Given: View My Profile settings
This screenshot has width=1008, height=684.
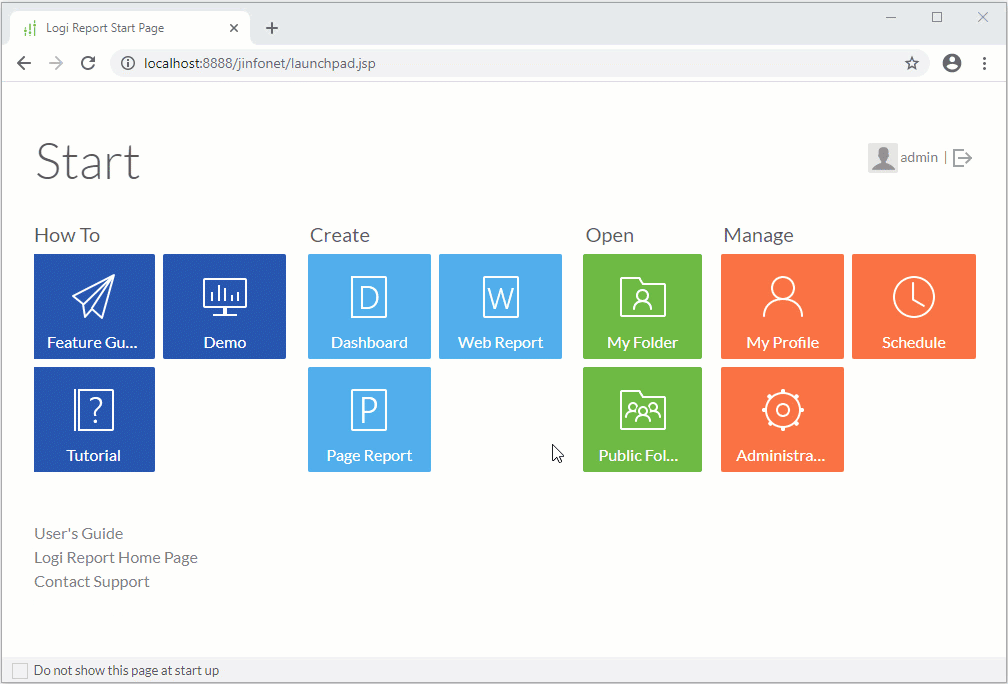Looking at the screenshot, I should click(x=782, y=306).
